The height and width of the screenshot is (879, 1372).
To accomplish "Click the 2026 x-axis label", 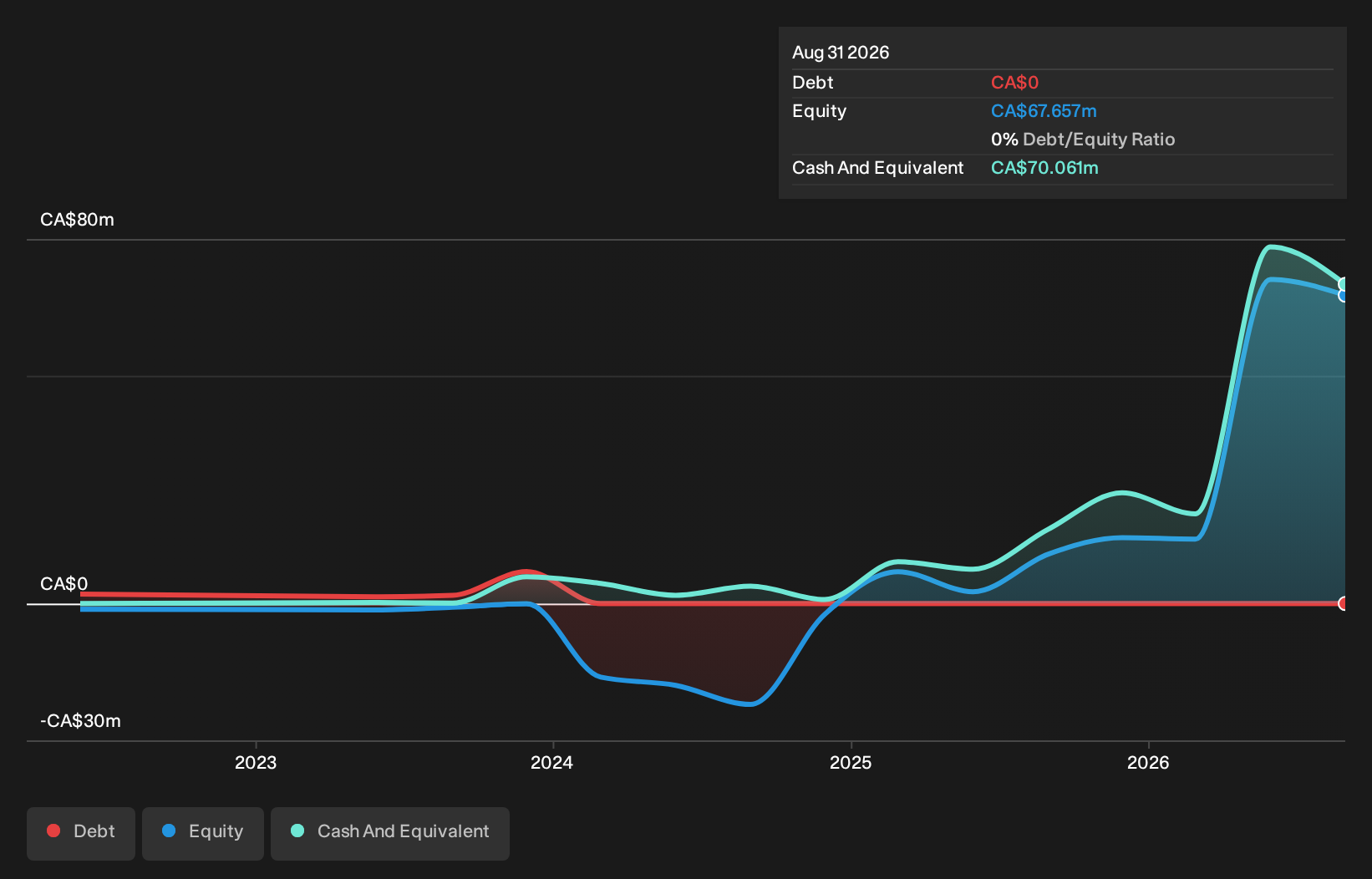I will (x=1148, y=762).
